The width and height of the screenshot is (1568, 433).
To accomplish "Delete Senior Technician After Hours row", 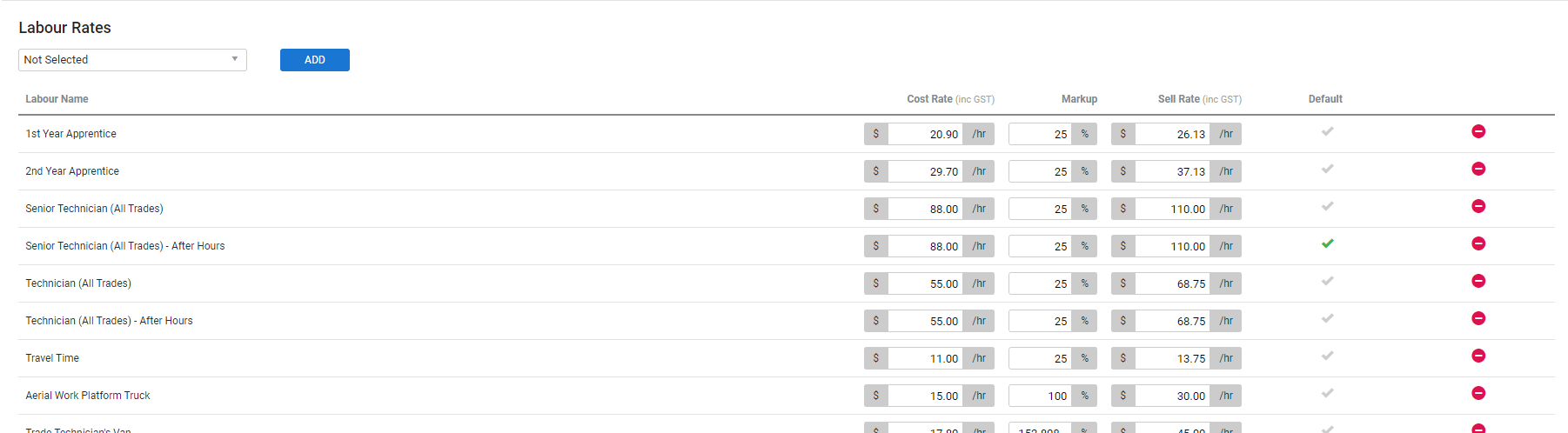I will pos(1478,243).
